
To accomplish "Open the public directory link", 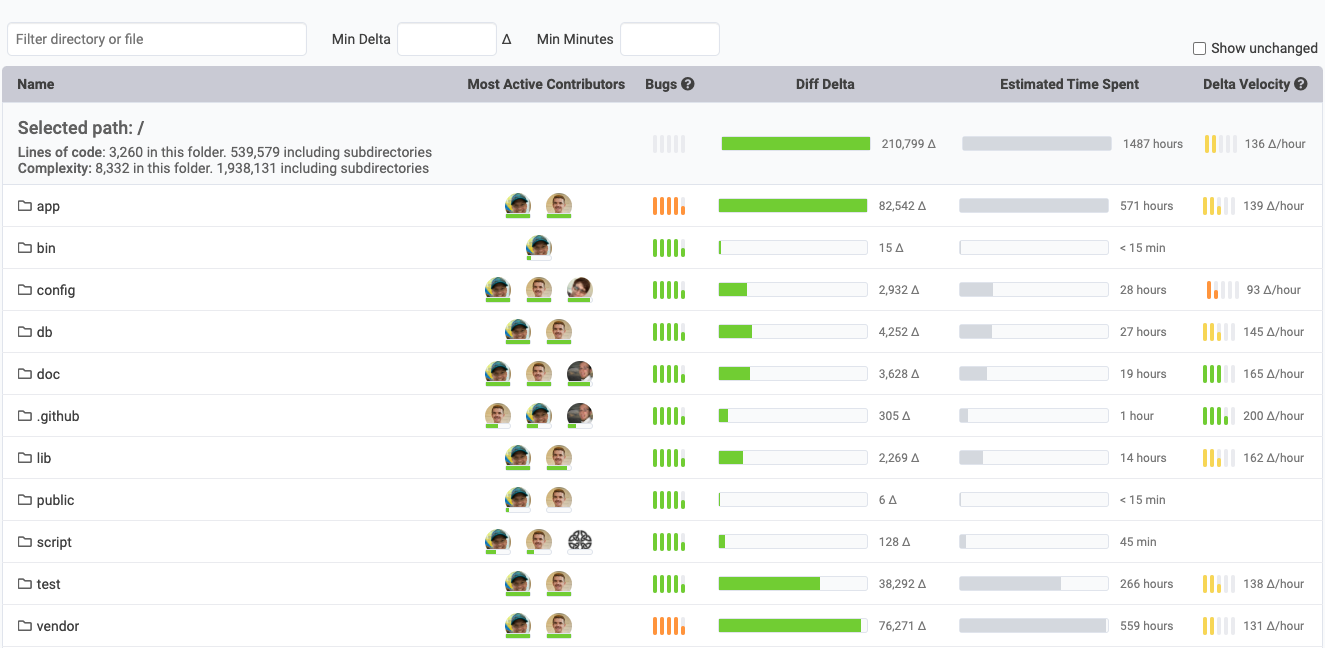I will click(x=55, y=500).
